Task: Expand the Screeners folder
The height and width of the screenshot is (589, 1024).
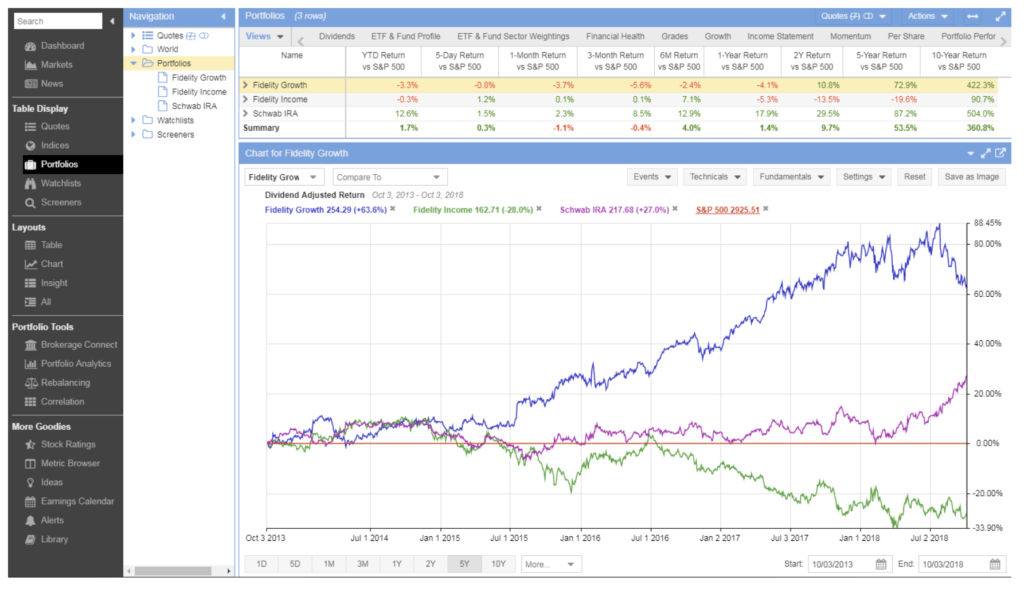Action: tap(134, 135)
